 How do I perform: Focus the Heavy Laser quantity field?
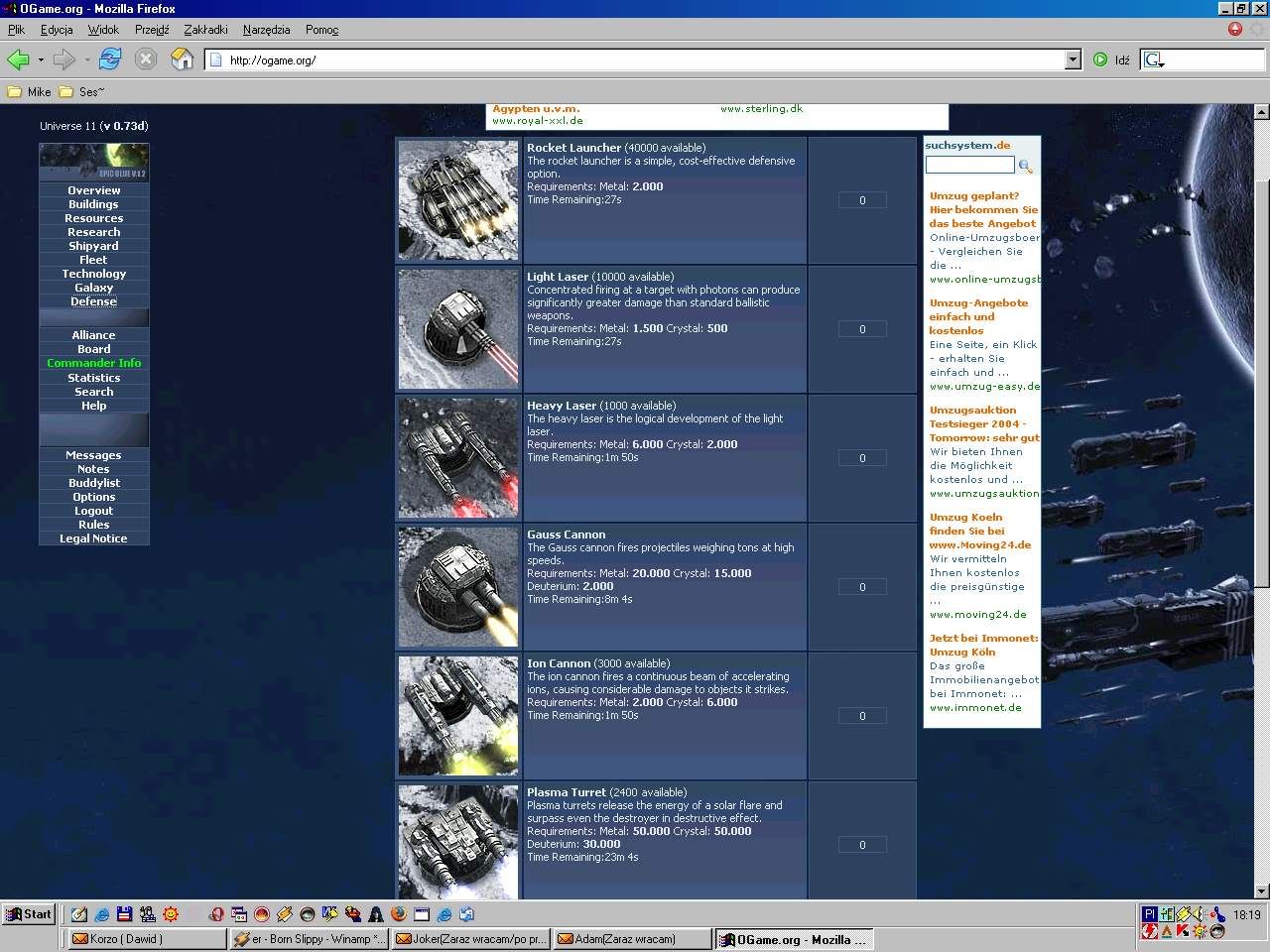click(x=862, y=458)
